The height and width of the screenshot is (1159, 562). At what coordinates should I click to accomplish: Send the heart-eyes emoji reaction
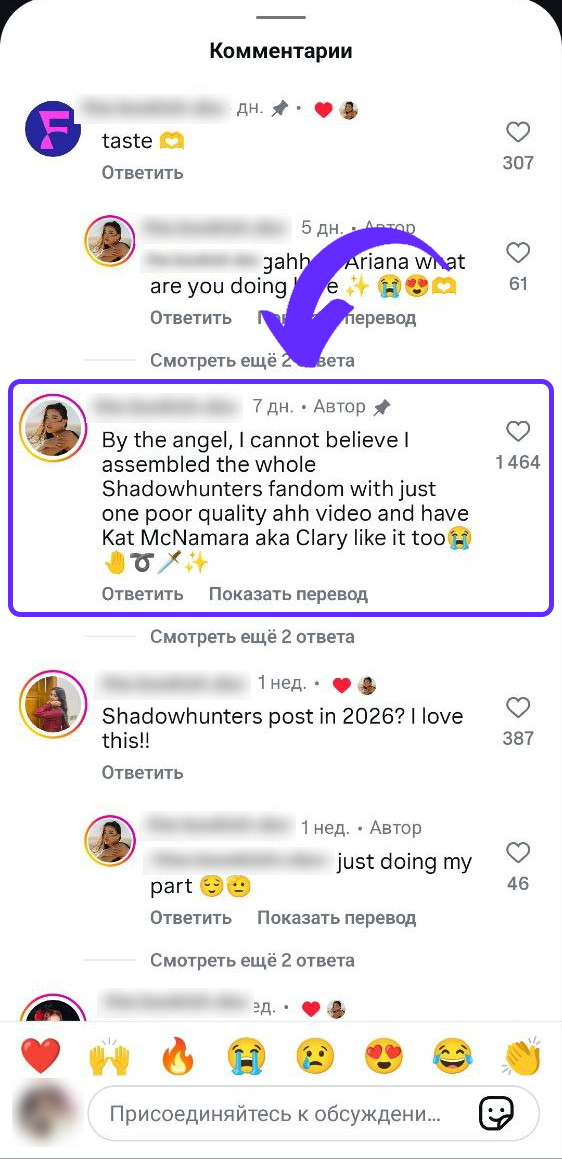(384, 1058)
